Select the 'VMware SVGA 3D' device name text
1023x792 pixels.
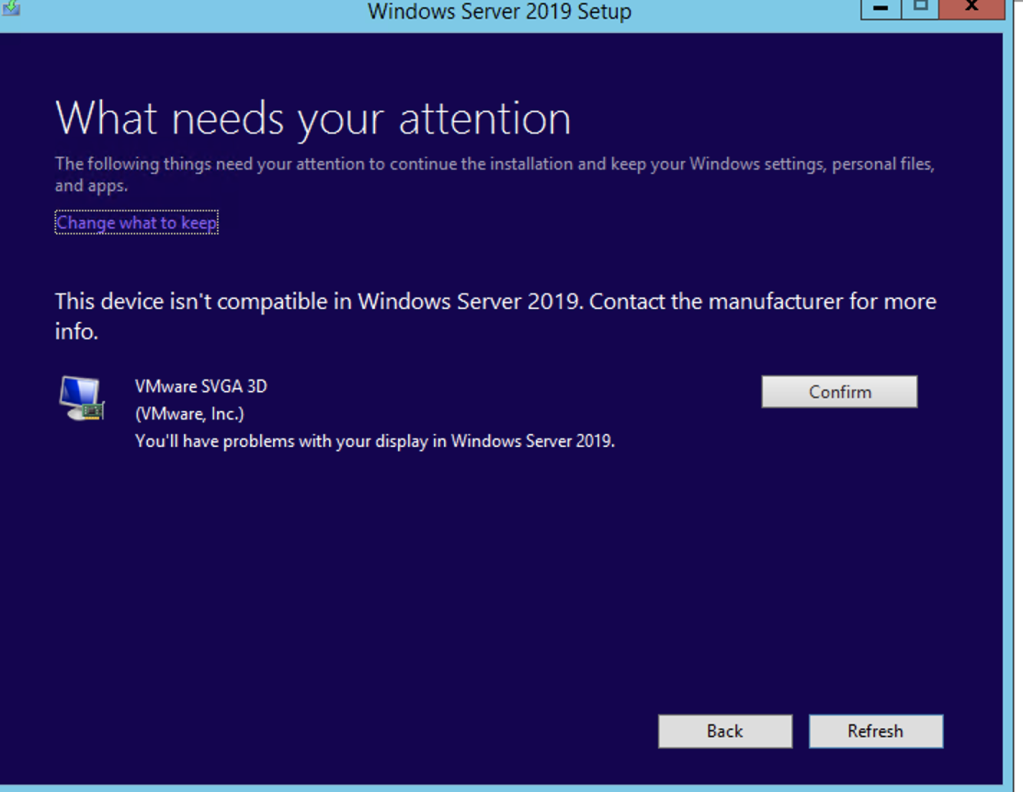point(201,386)
